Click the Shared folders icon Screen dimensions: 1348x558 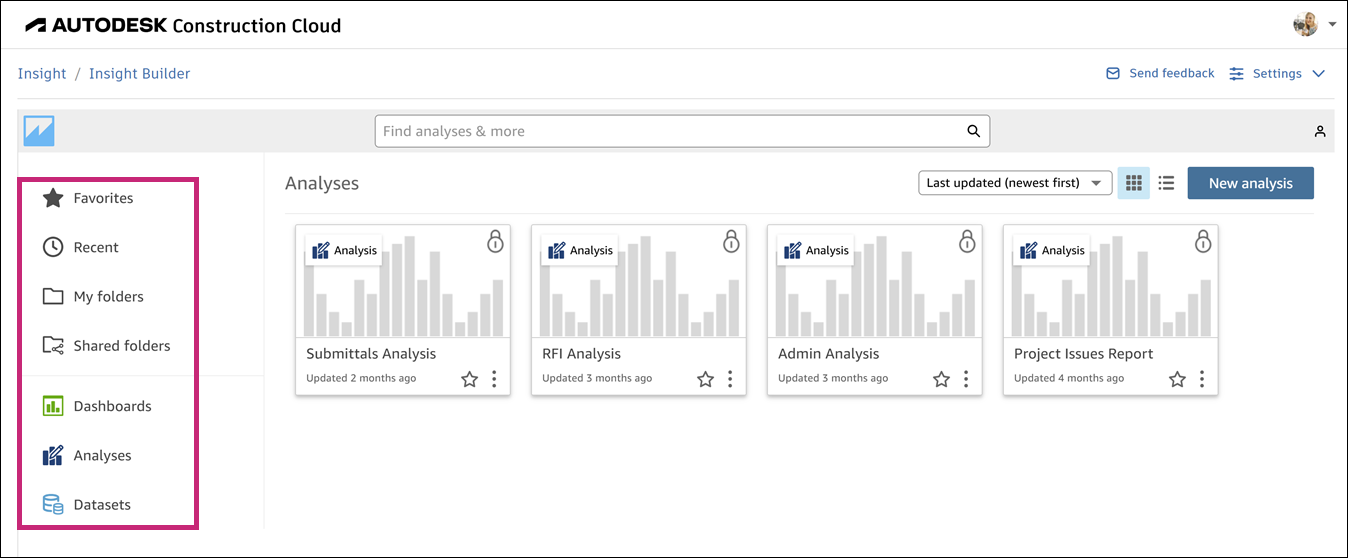53,346
